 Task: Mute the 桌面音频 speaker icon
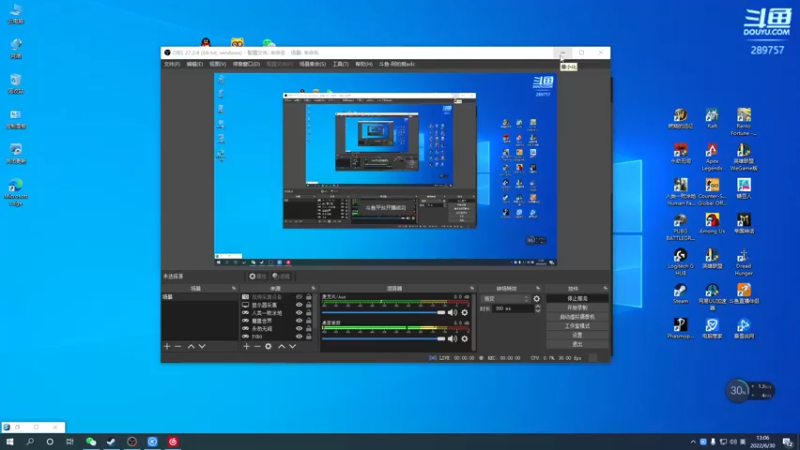[x=453, y=339]
